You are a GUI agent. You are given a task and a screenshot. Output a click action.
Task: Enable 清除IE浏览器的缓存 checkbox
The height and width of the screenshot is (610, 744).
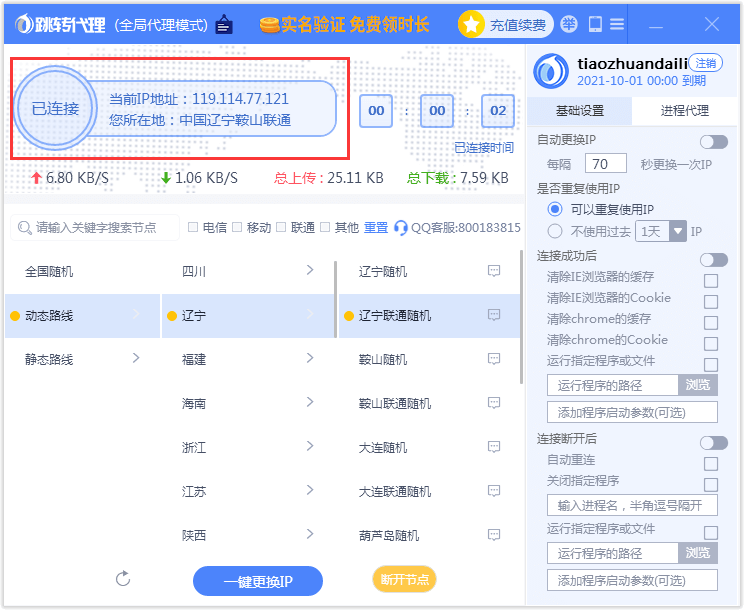point(711,280)
